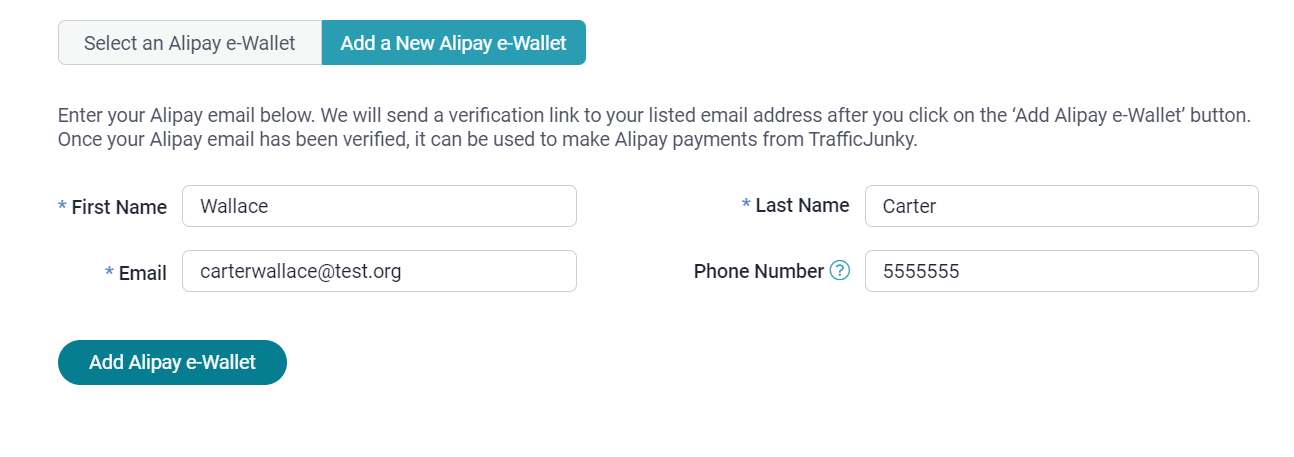Screen dimensions: 1294x457
Task: Submit the Add Alipay e-Wallet button
Action: (x=172, y=362)
